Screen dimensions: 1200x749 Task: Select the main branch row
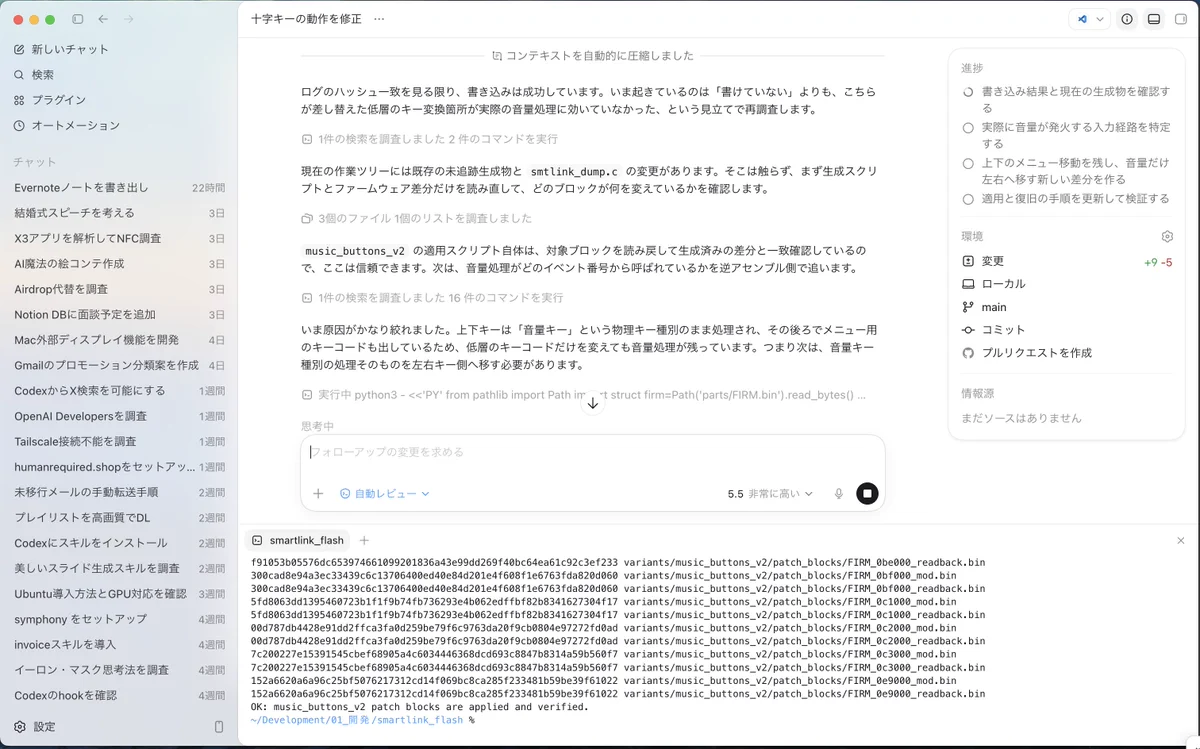pyautogui.click(x=1066, y=307)
